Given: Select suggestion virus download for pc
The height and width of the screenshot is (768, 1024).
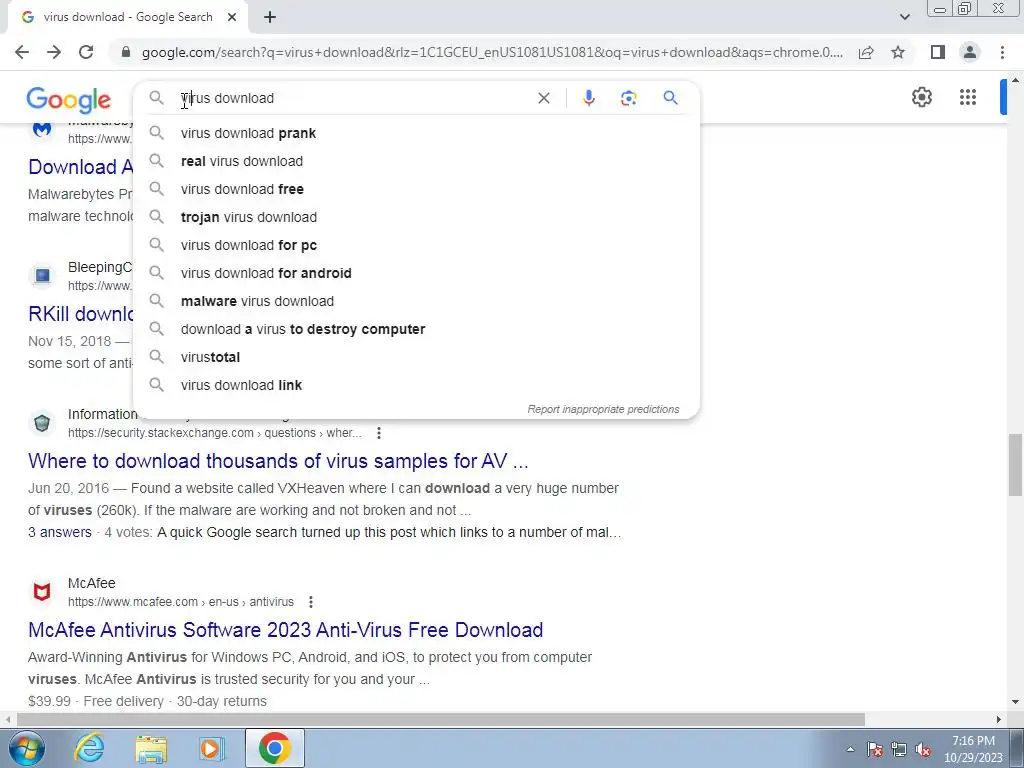Looking at the screenshot, I should pos(416,246).
